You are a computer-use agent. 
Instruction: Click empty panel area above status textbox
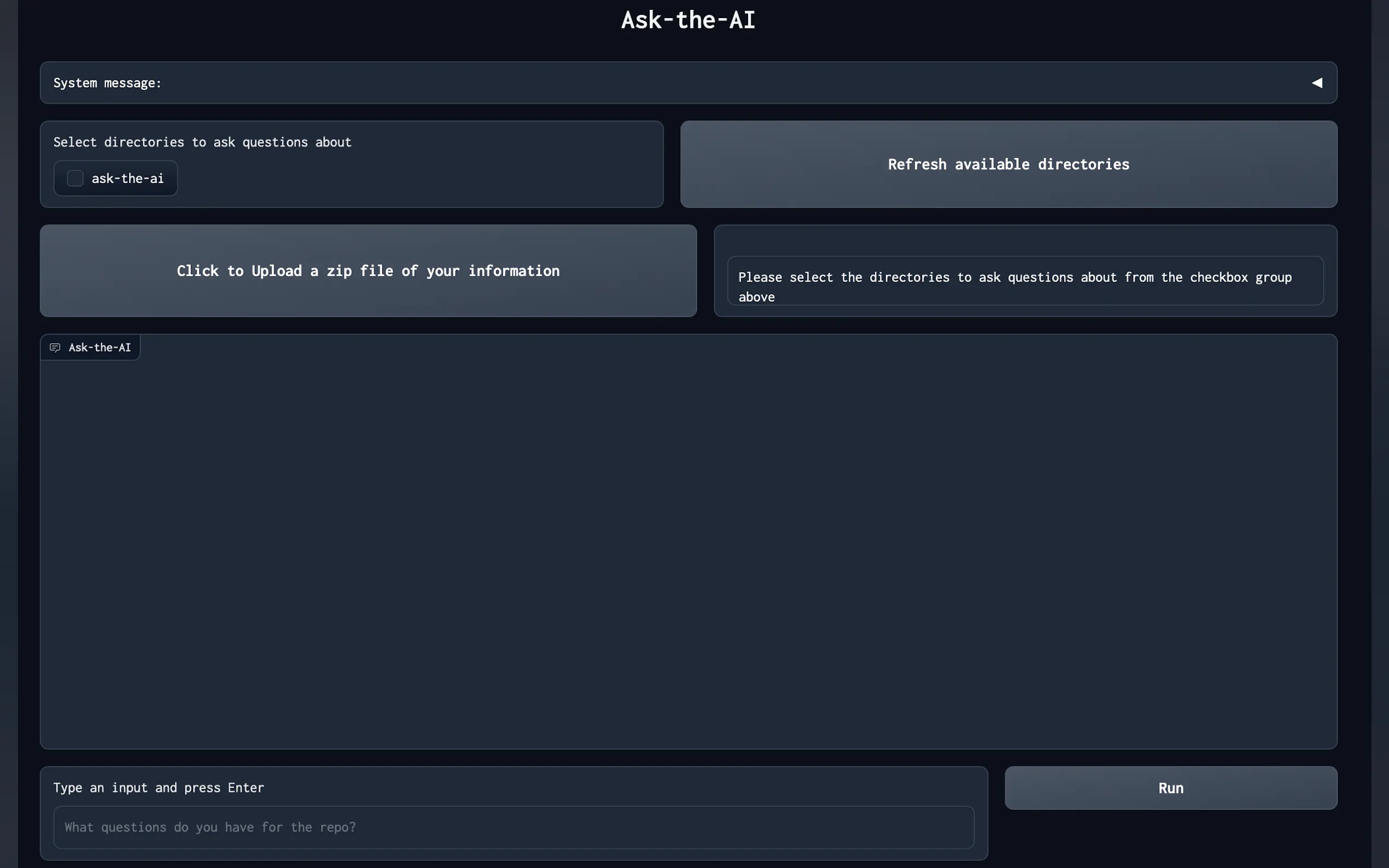point(1024,241)
